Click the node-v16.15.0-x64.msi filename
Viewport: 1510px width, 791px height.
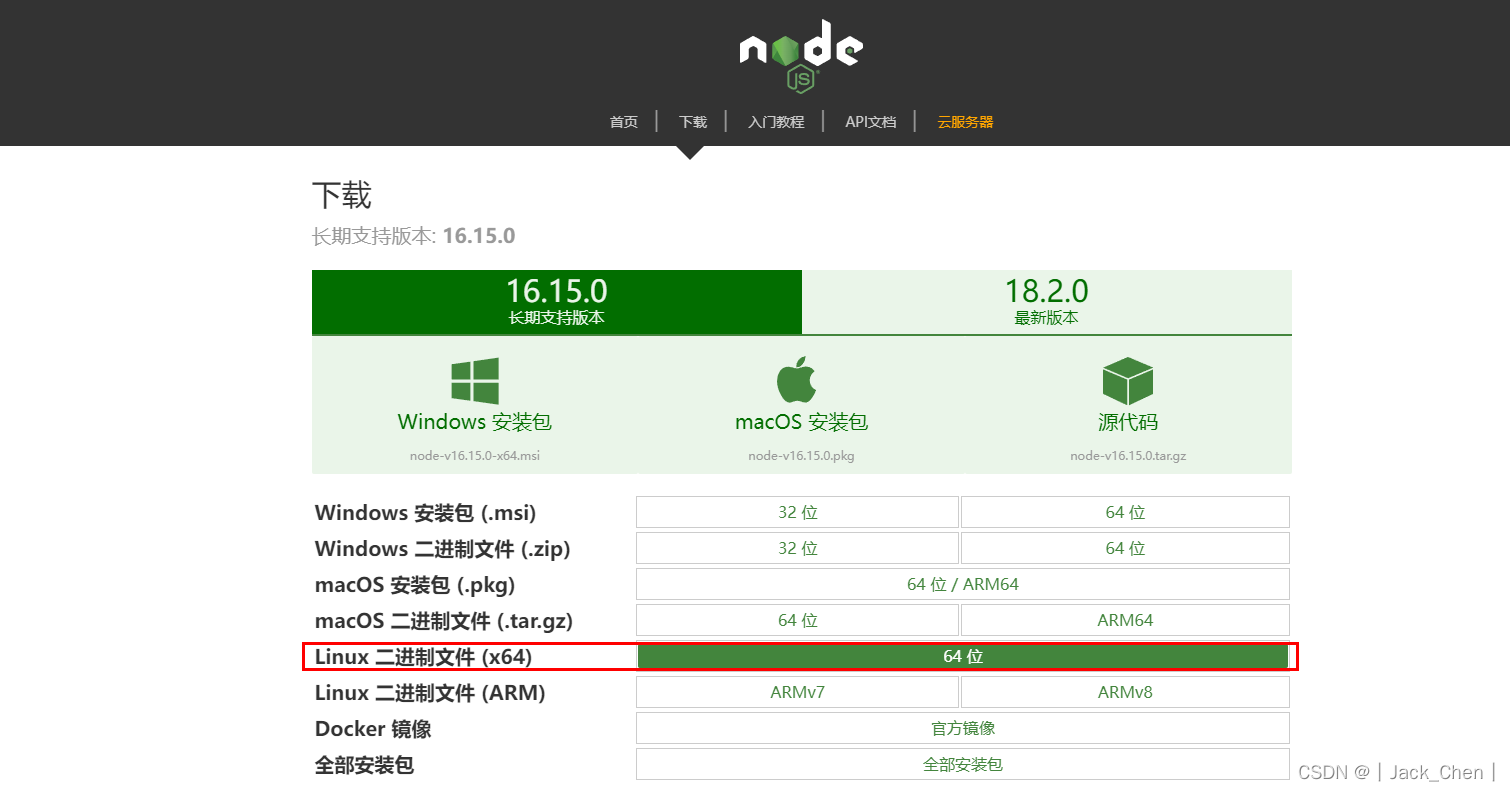(x=475, y=455)
